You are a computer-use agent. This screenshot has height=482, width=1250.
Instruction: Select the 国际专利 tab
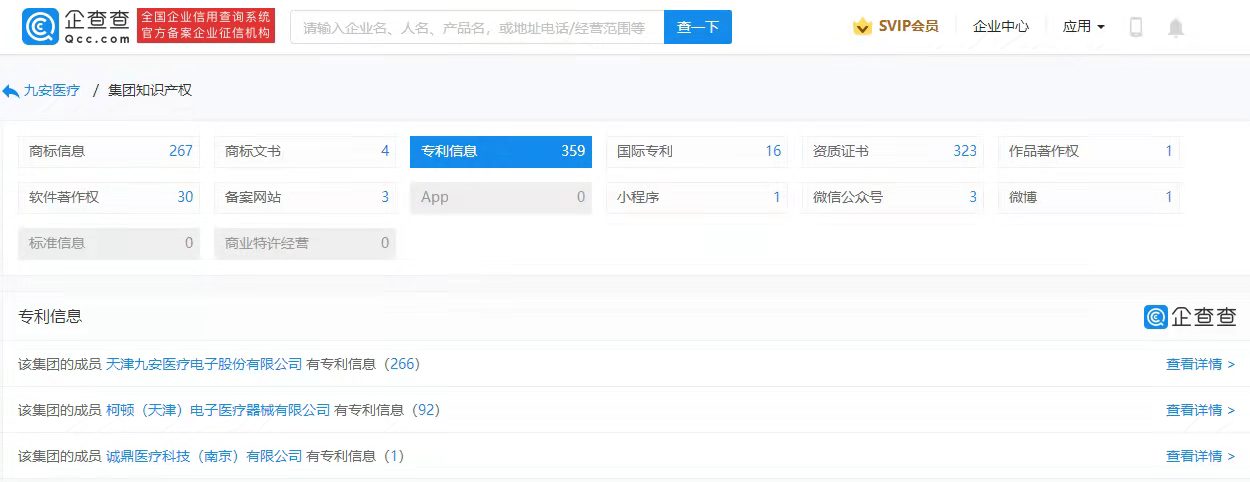[x=697, y=152]
